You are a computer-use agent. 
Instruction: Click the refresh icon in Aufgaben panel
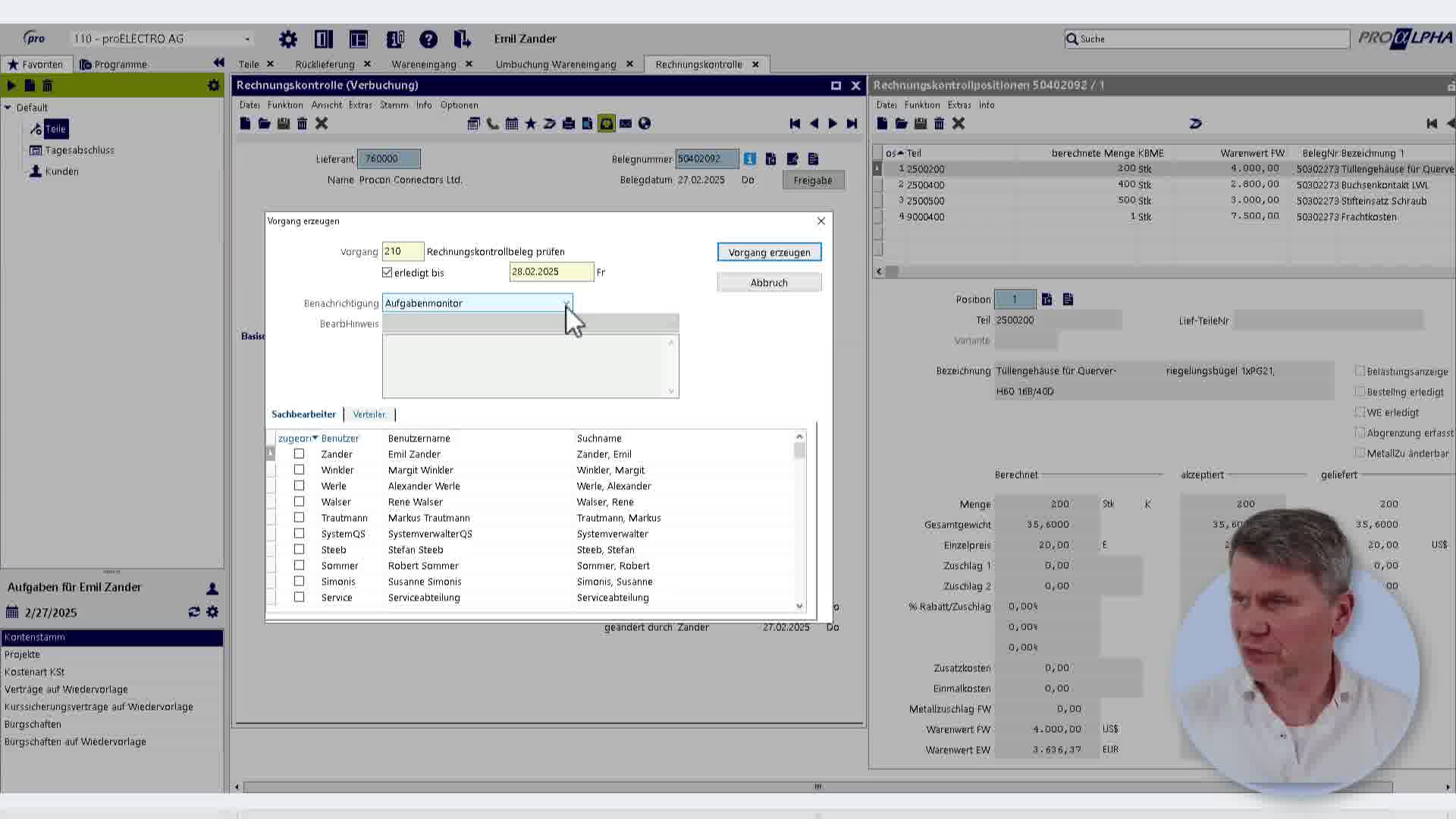[194, 612]
